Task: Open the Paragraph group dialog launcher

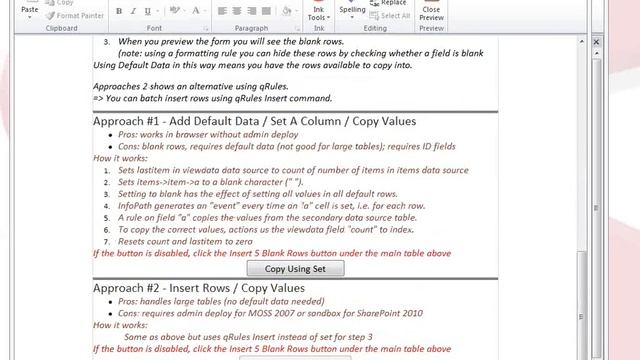Action: (x=297, y=29)
